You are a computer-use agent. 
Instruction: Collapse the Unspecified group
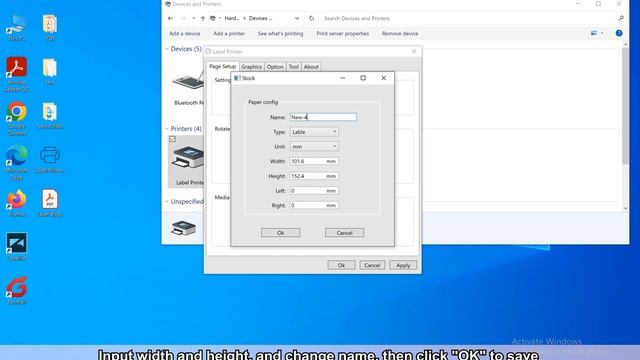click(x=167, y=201)
